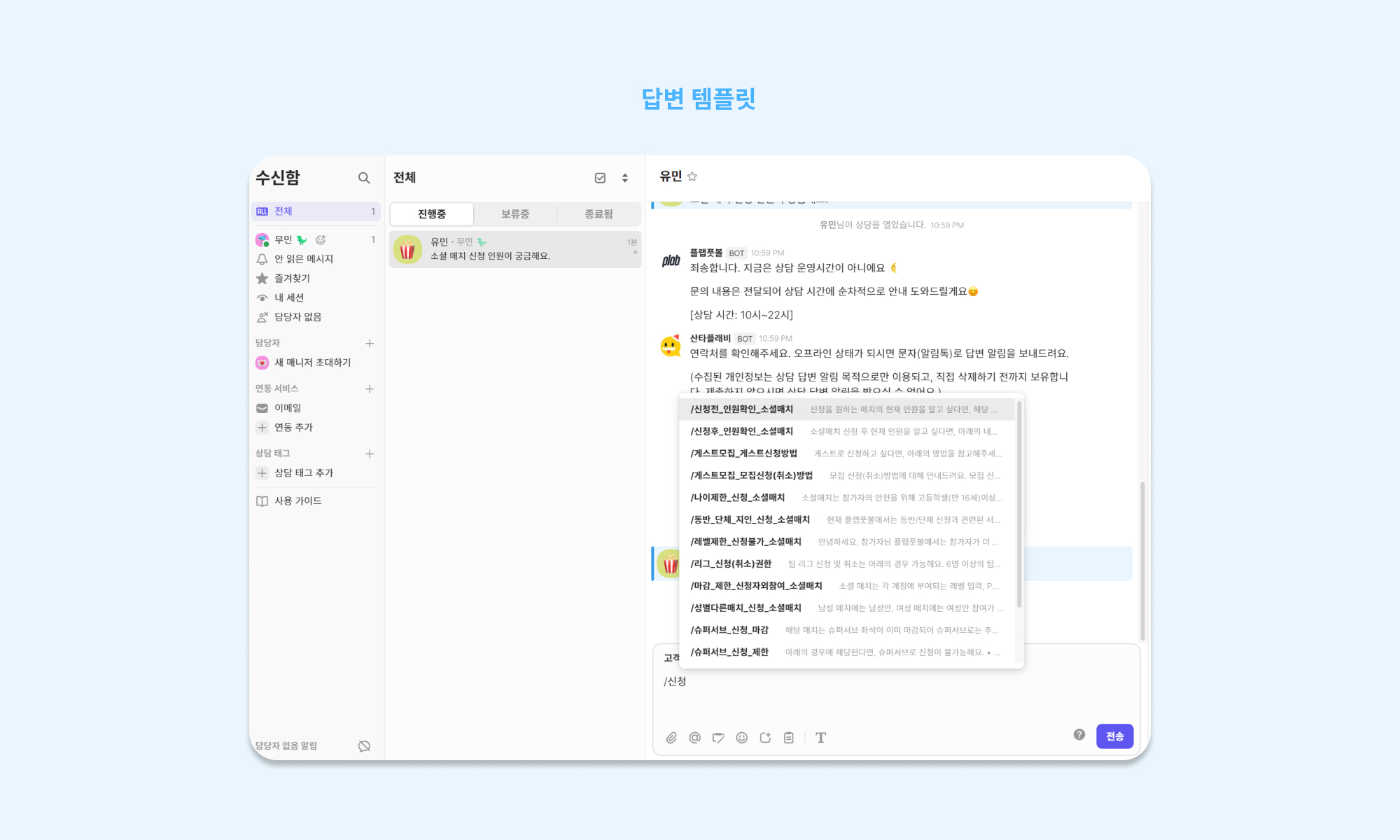The height and width of the screenshot is (840, 1400).
Task: Select template /성별다른매치_신청_소셜매치
Action: click(x=847, y=608)
